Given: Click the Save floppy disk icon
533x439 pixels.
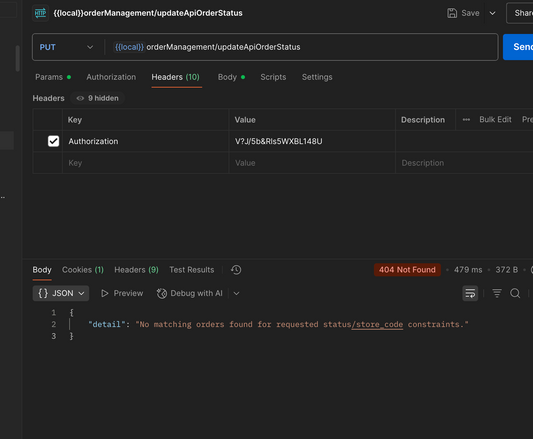Looking at the screenshot, I should click(x=452, y=13).
